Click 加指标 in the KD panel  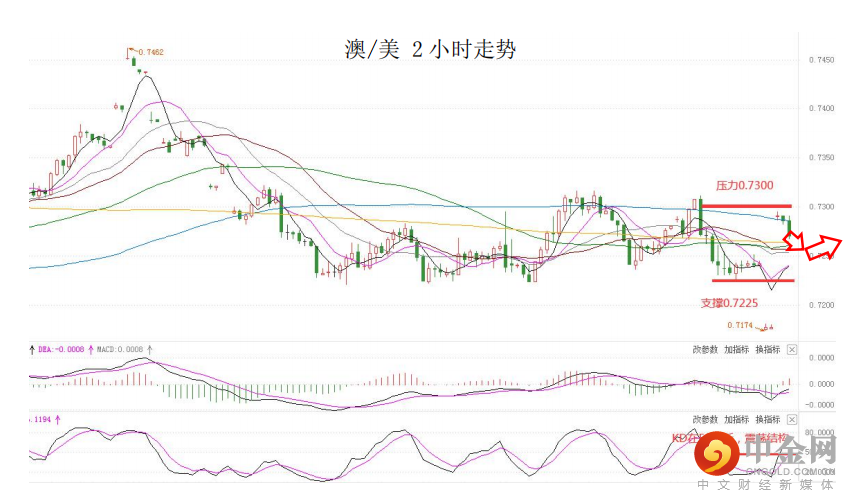[736, 420]
